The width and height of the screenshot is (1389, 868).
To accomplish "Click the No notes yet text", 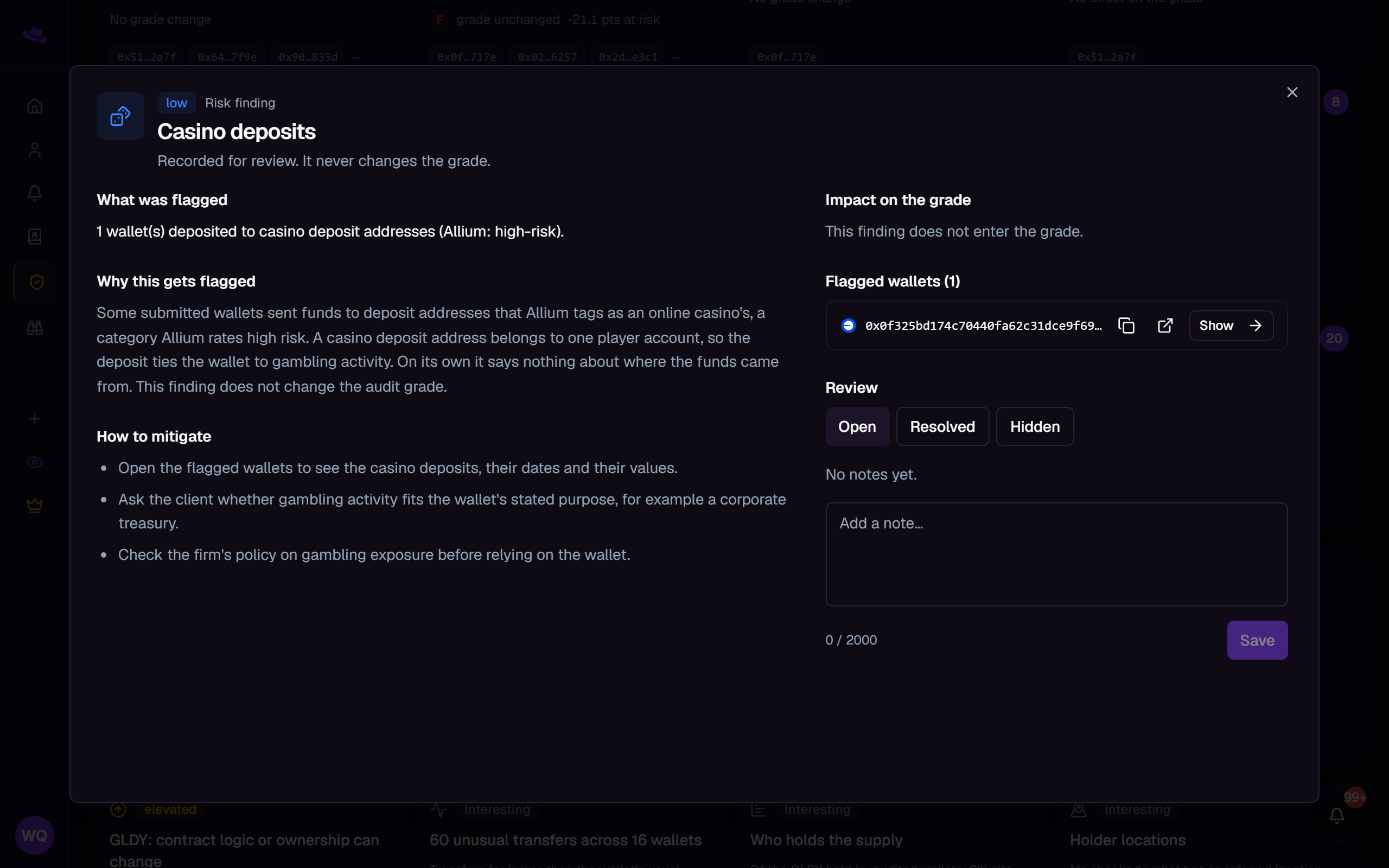I will 871,475.
